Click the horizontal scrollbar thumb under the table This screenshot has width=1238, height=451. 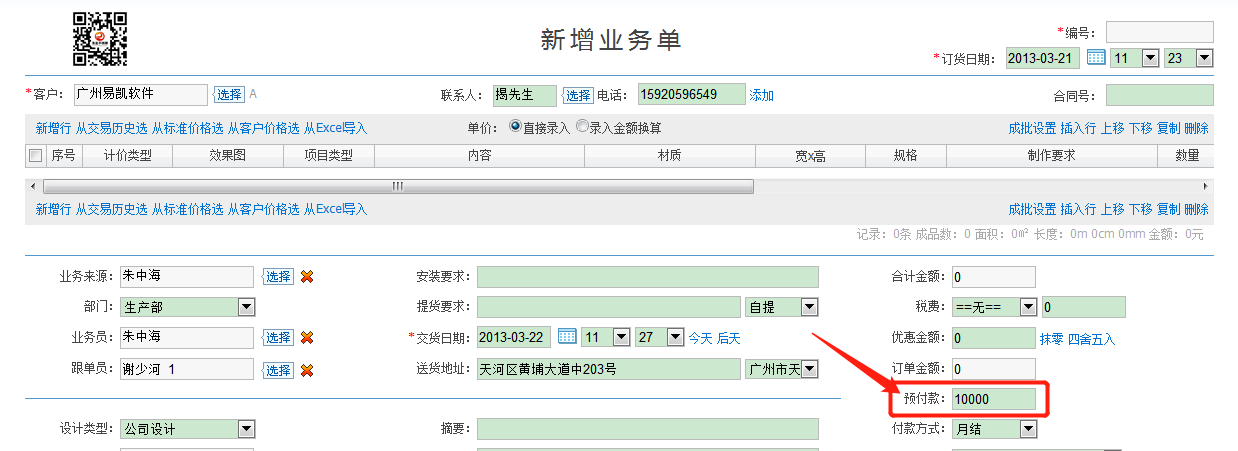398,187
